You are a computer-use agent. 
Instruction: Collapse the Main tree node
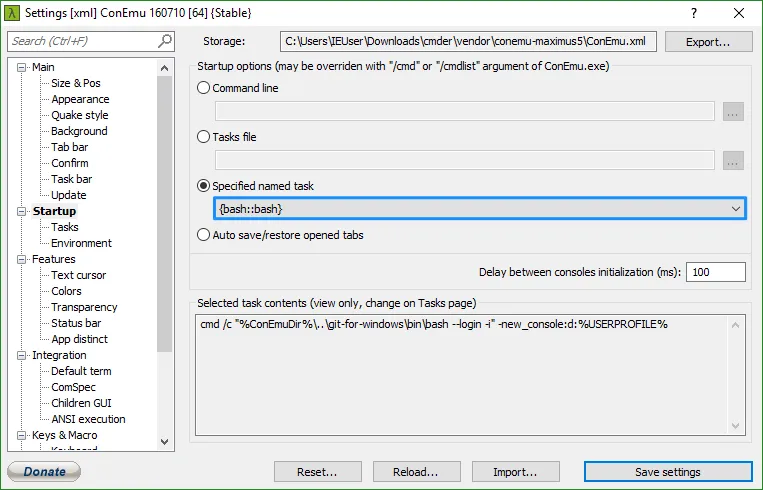click(24, 67)
